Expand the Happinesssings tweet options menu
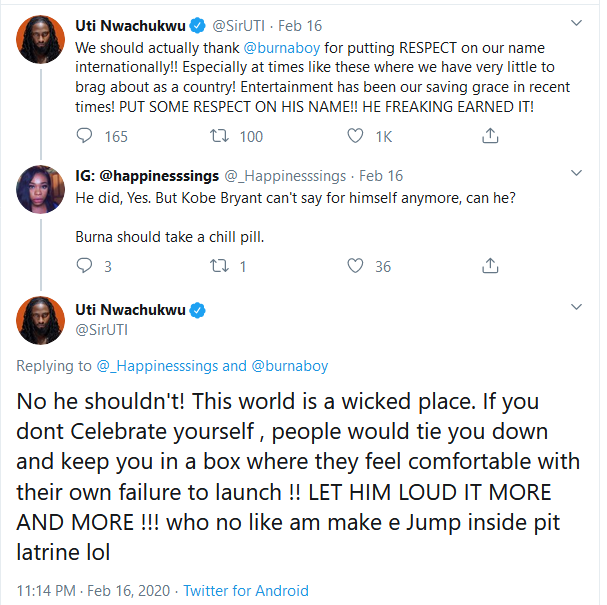607x605 pixels. click(574, 175)
